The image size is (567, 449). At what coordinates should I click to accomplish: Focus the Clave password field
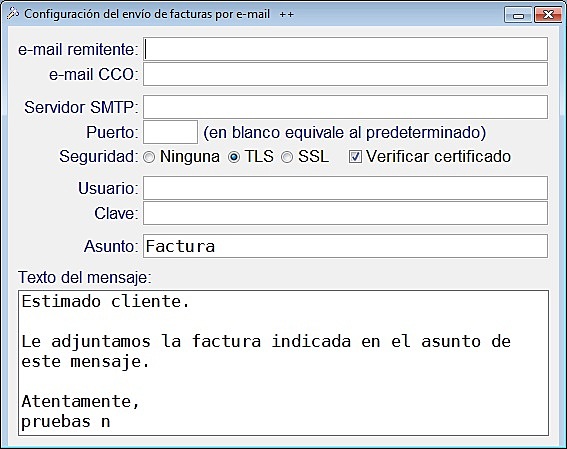[x=345, y=213]
